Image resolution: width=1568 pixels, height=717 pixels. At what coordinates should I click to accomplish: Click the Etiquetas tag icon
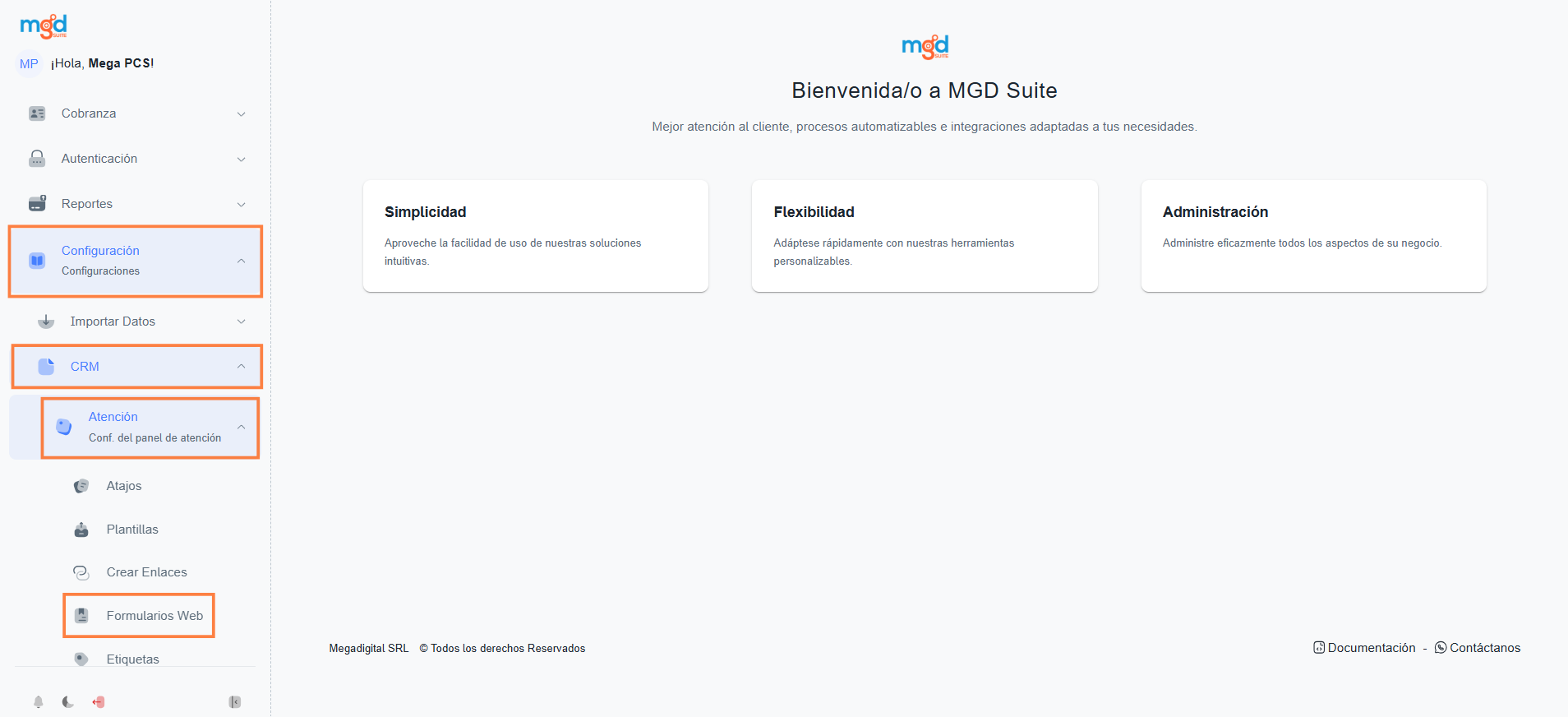81,659
